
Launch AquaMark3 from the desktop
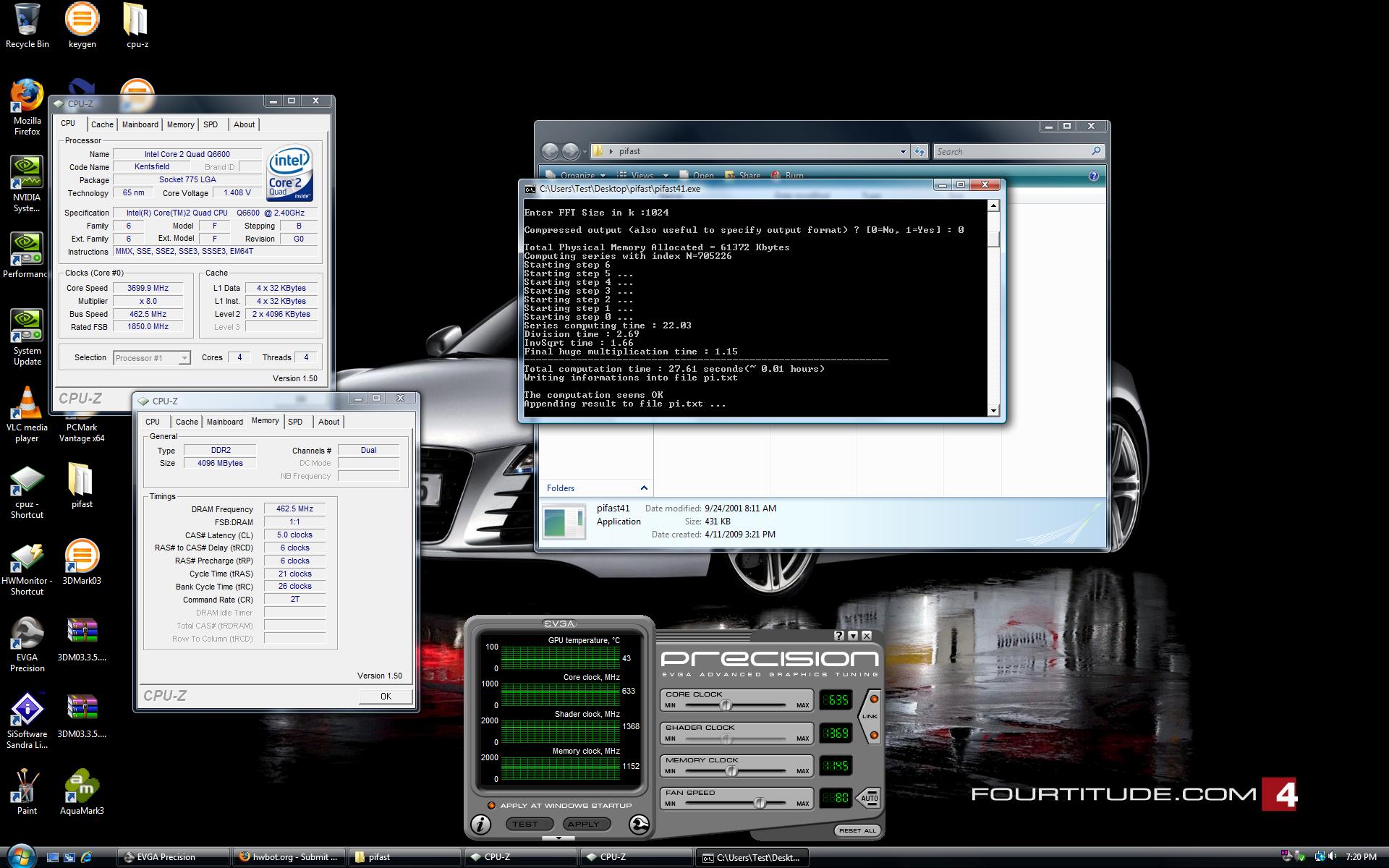pyautogui.click(x=82, y=793)
